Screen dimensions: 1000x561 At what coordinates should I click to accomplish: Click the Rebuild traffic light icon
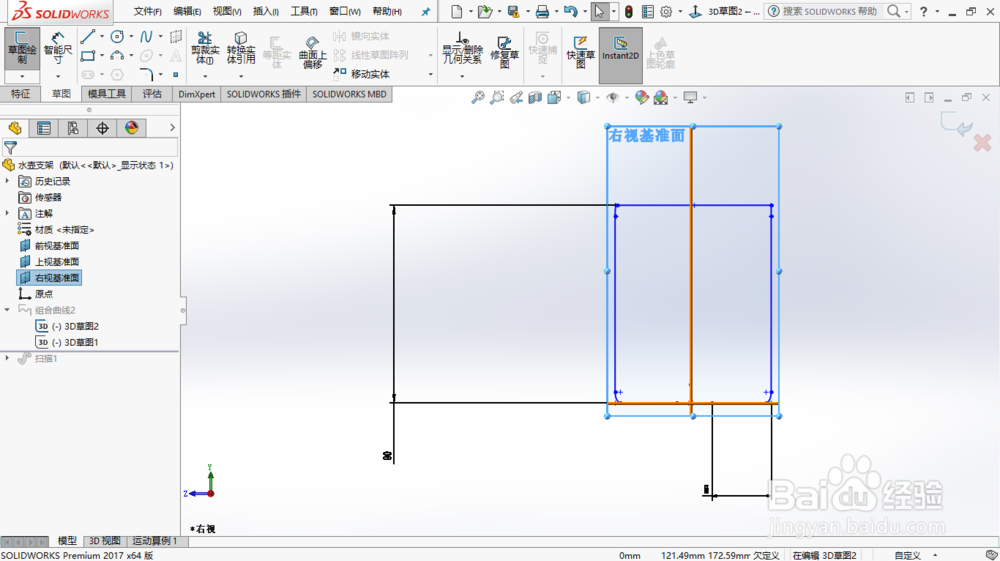629,11
